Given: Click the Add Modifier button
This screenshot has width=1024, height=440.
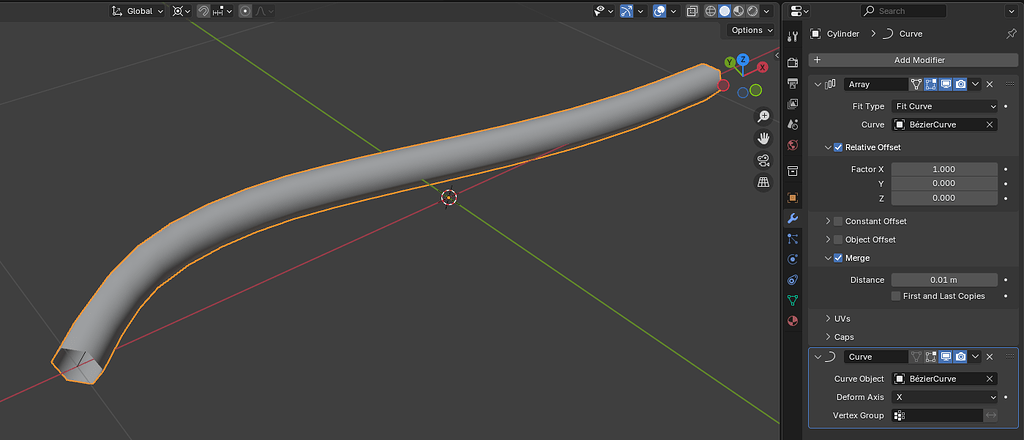Looking at the screenshot, I should (913, 60).
